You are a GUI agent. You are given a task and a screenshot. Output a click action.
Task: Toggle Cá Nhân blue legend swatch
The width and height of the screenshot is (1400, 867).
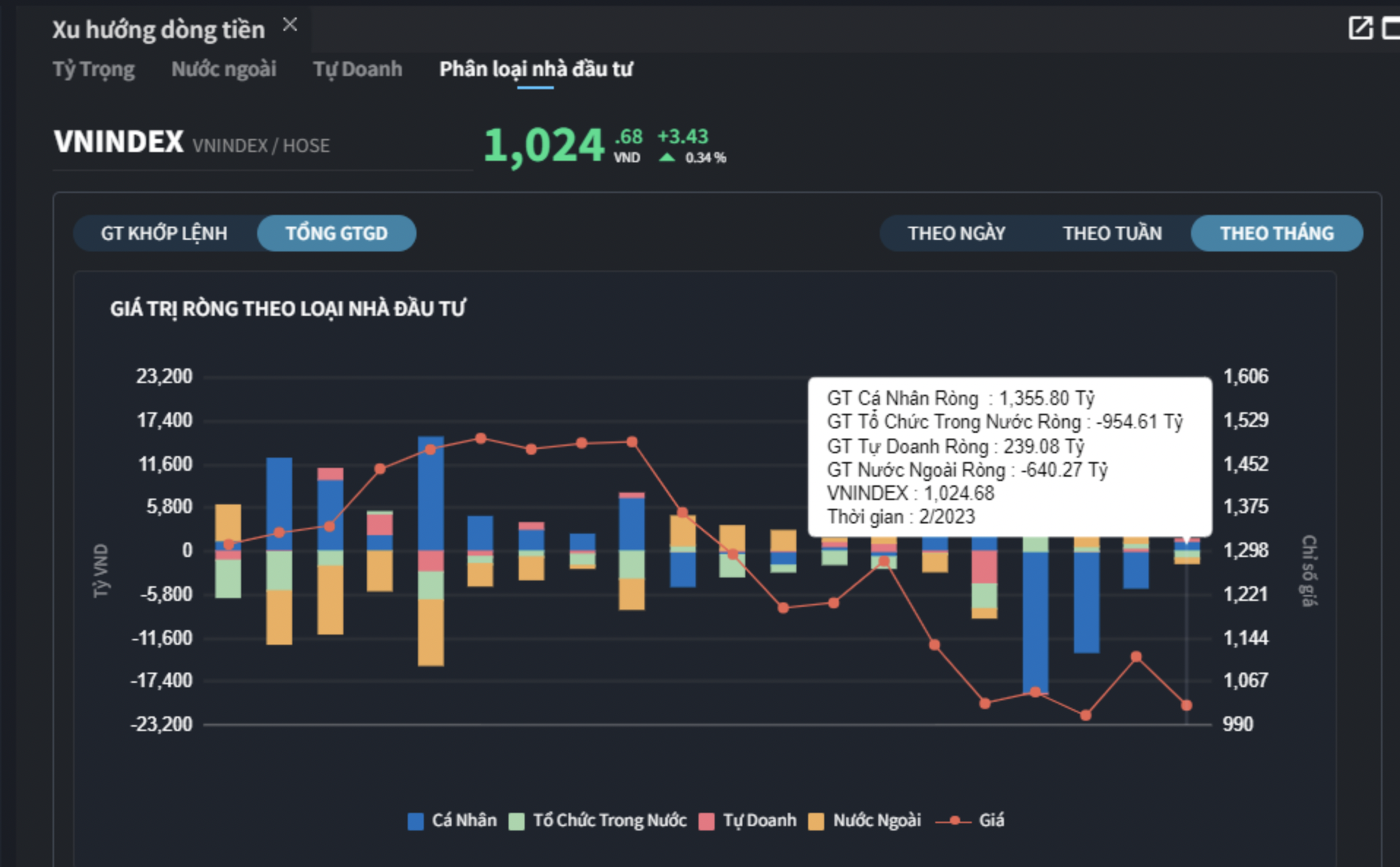click(416, 821)
